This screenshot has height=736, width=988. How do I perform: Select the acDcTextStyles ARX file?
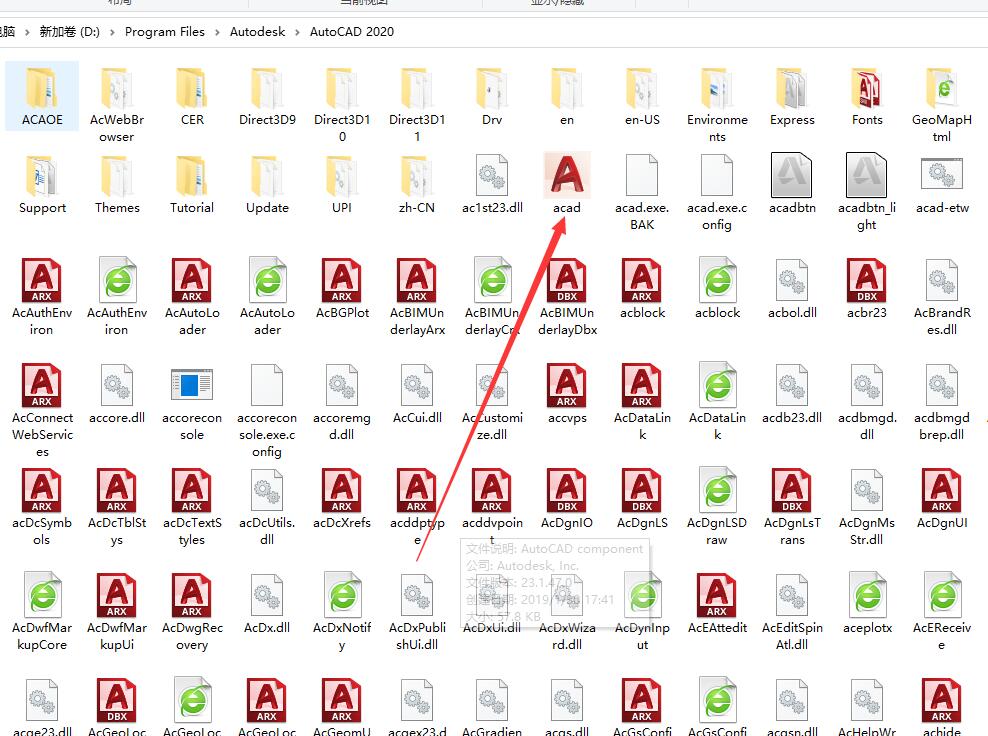(x=192, y=507)
